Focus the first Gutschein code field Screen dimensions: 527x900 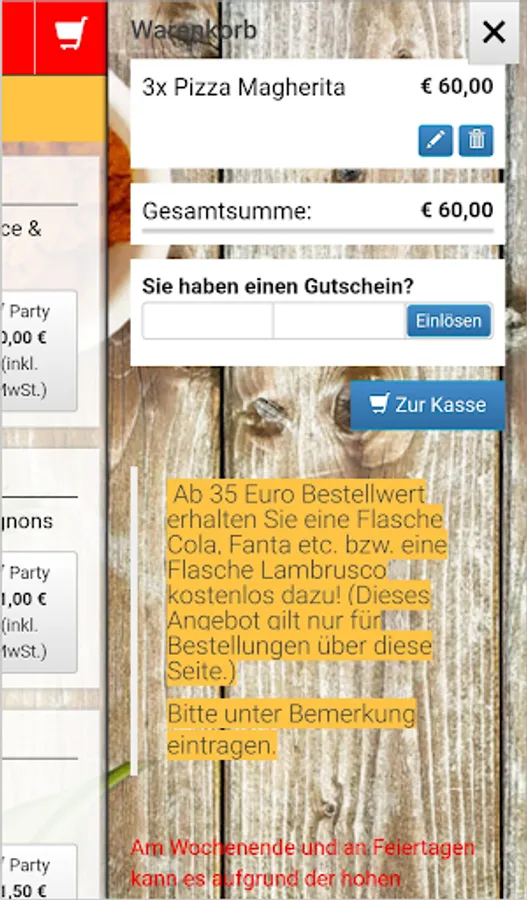point(208,321)
